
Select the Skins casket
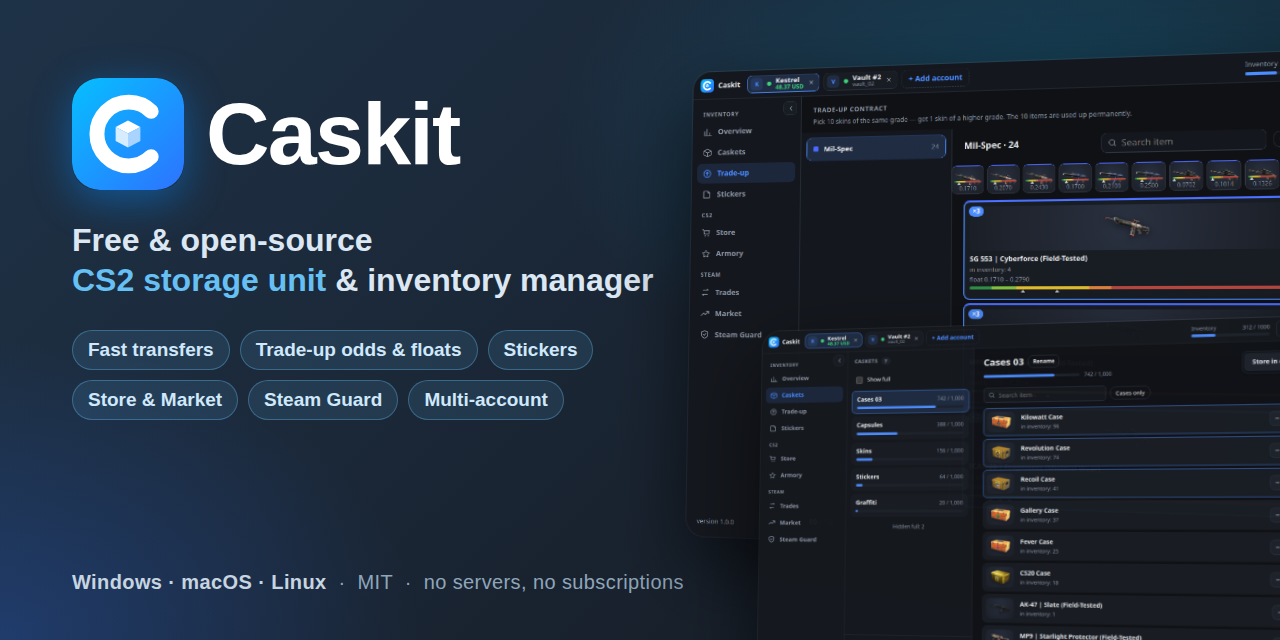tap(910, 453)
